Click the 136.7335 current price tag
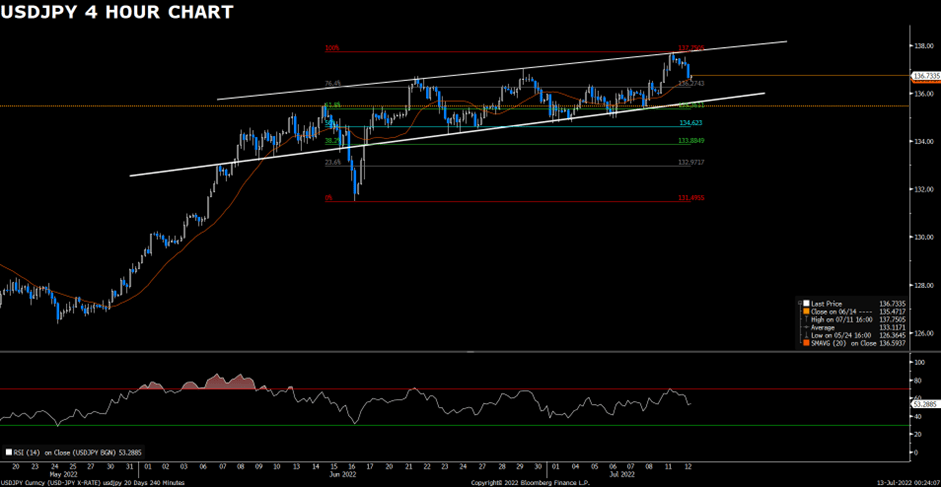941x487 pixels. tap(924, 76)
